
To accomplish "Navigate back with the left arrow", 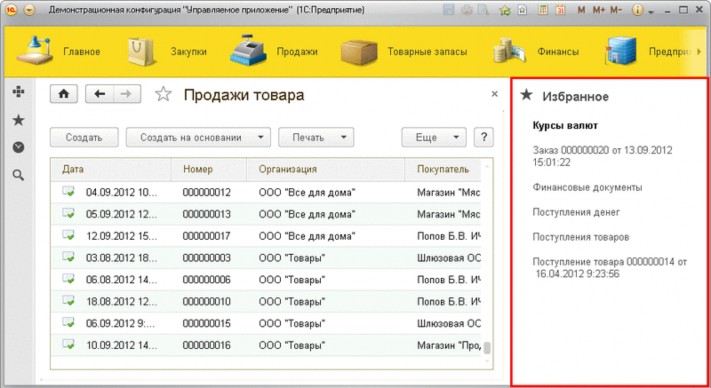I will click(99, 94).
